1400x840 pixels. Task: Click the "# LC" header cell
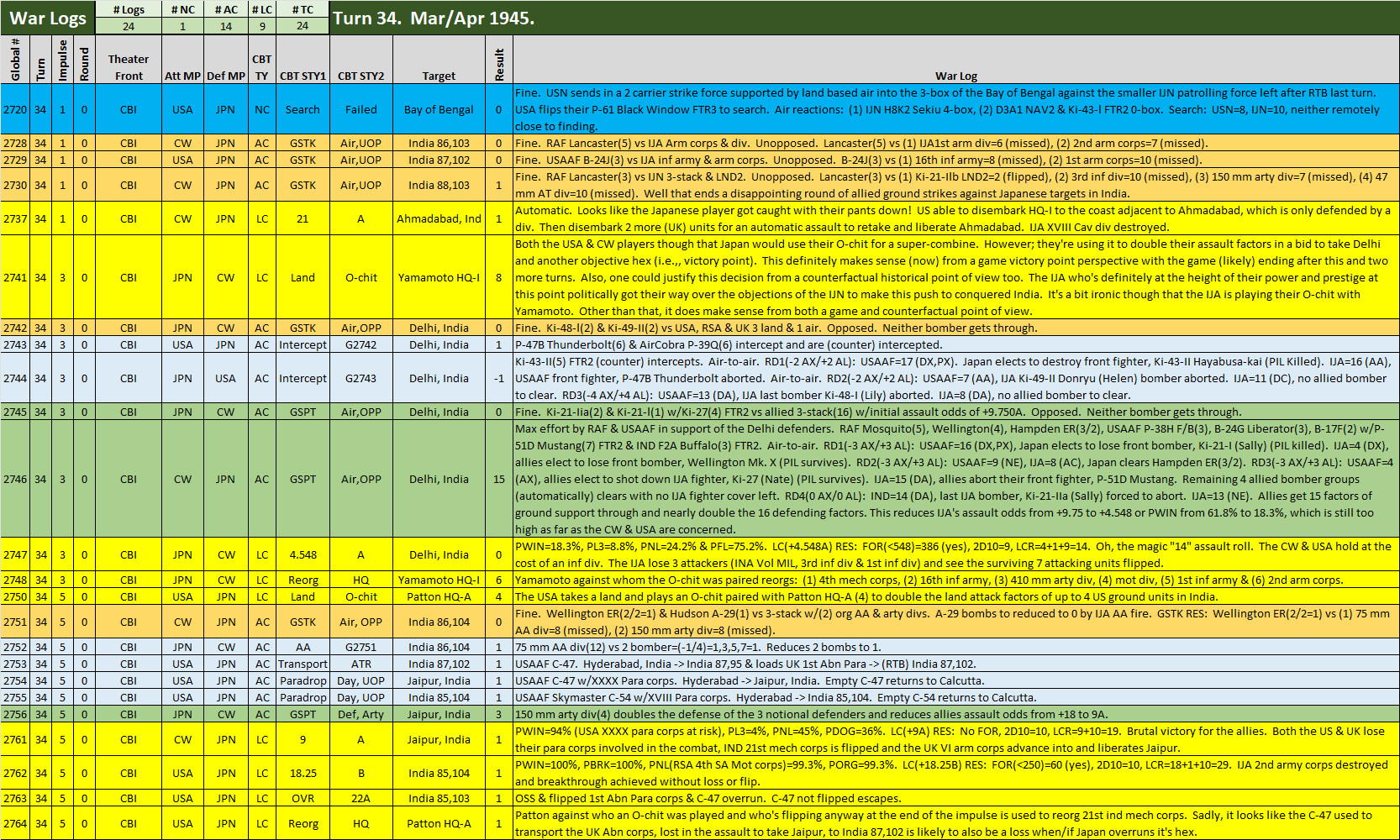pos(261,9)
